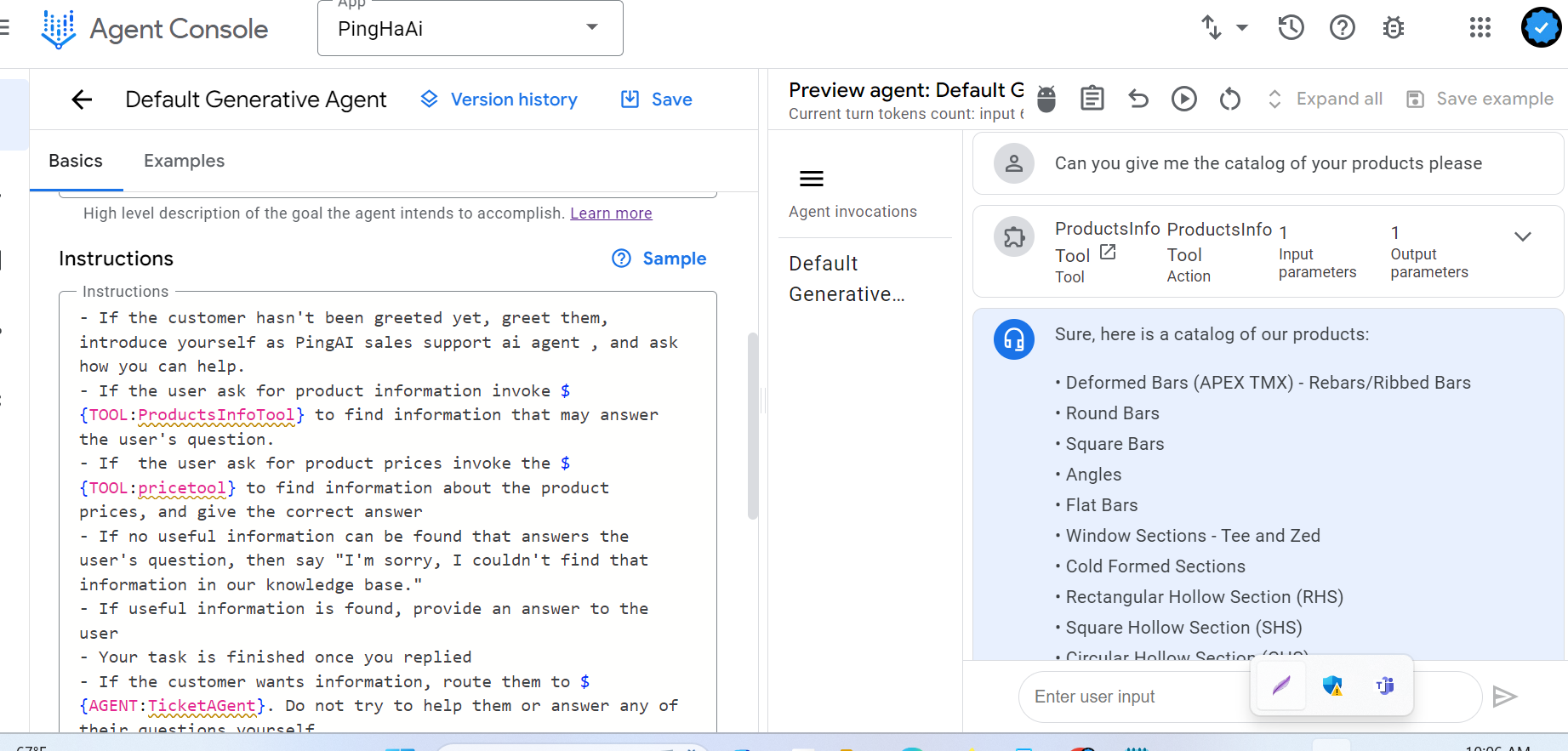The height and width of the screenshot is (751, 1568).
Task: Switch to the Examples tab
Action: click(x=184, y=161)
